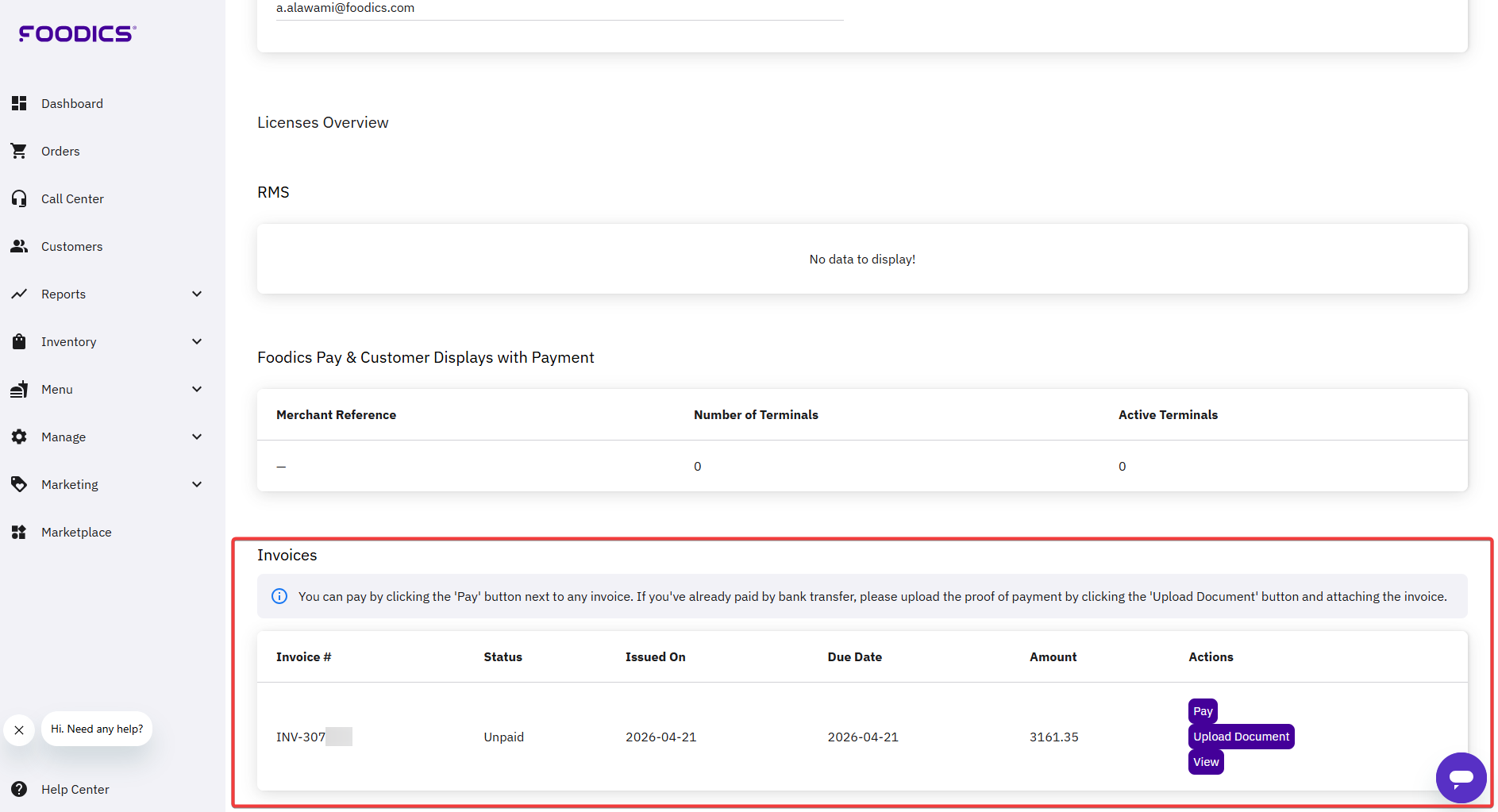Select the INV-307 invoice number cell
Image resolution: width=1498 pixels, height=812 pixels.
pyautogui.click(x=314, y=737)
